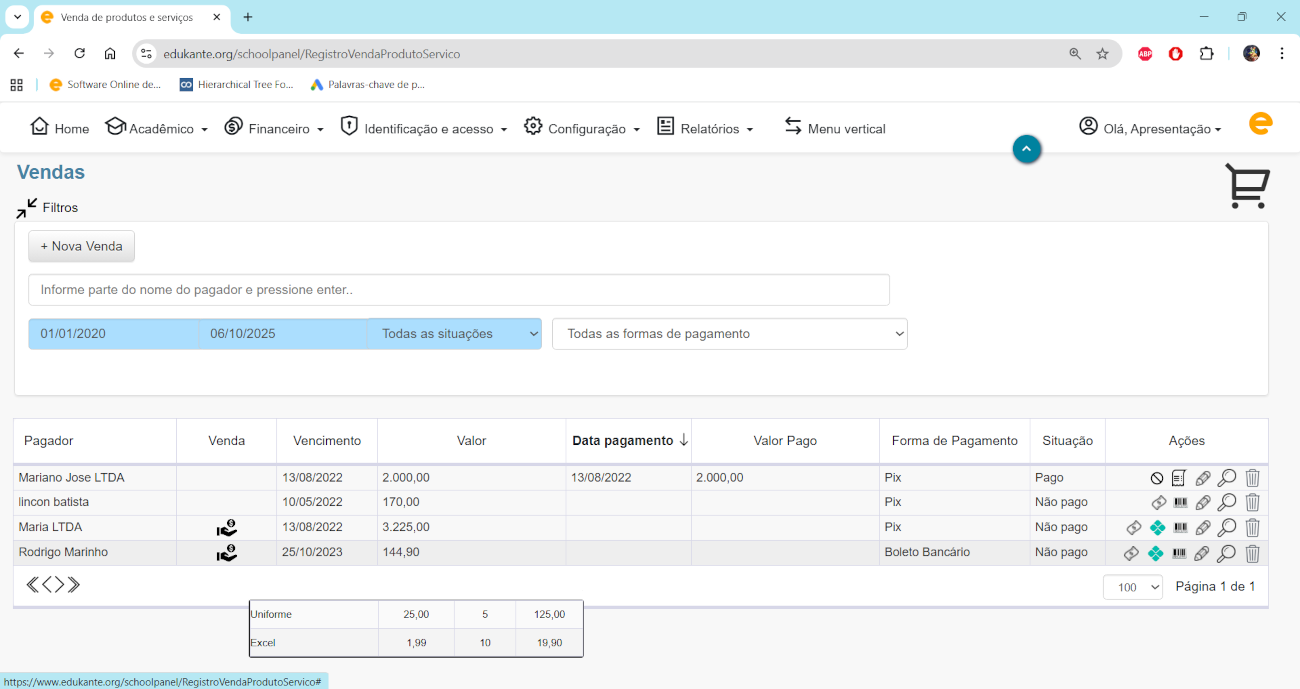The image size is (1300, 689).
Task: Collapse the top menu with round arrow
Action: tap(1027, 149)
